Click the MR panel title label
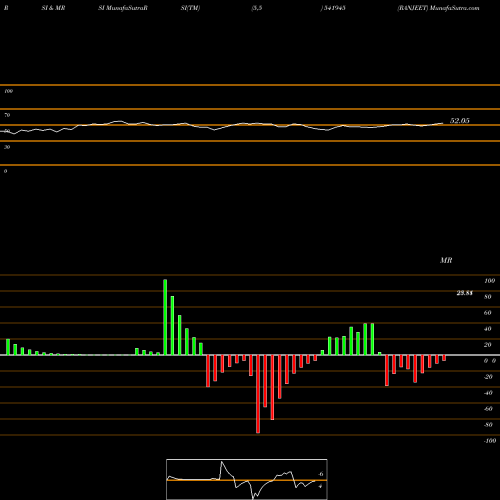The image size is (500, 500). pos(446,260)
